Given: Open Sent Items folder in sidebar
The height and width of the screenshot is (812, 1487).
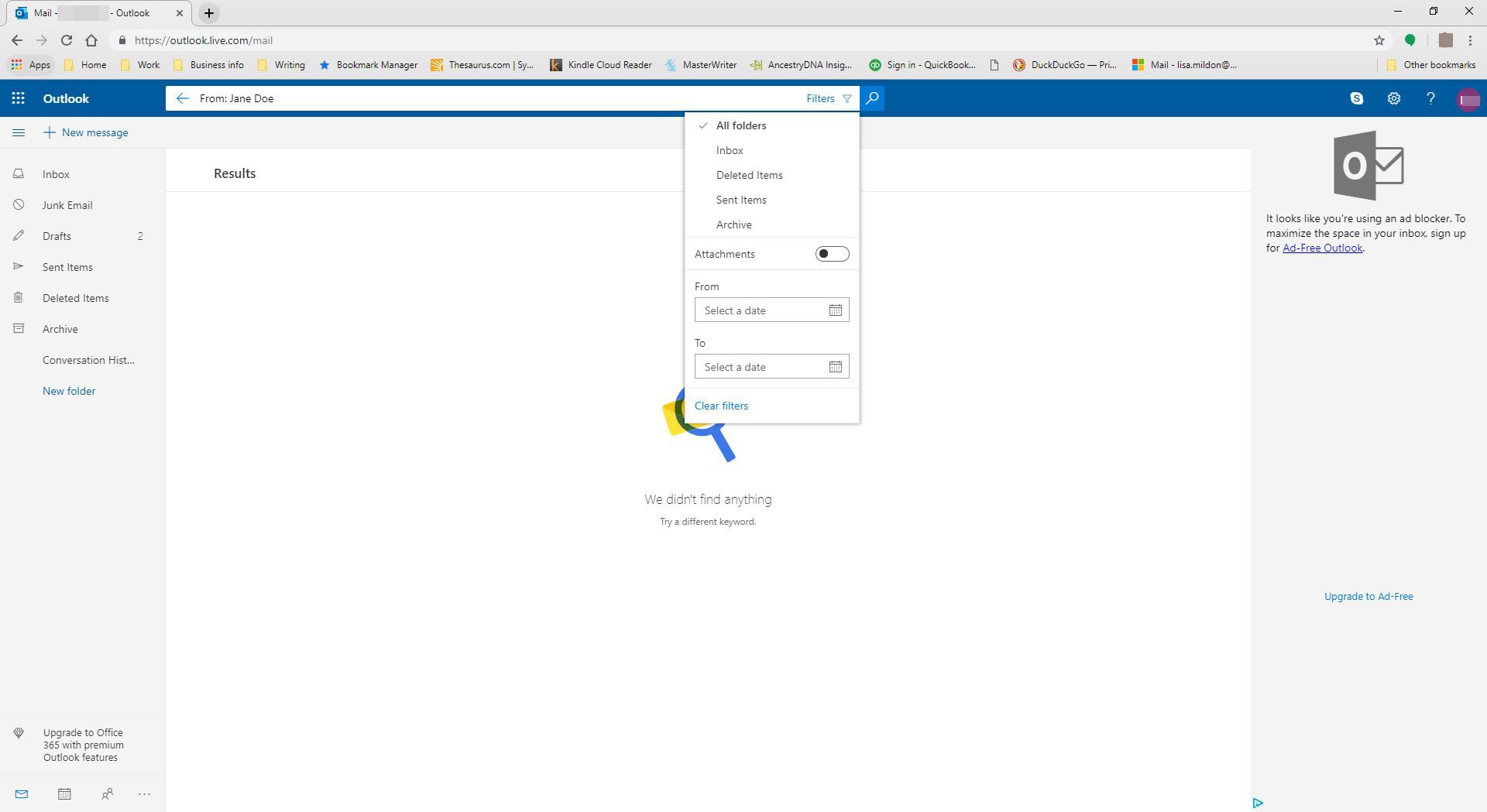Looking at the screenshot, I should pyautogui.click(x=82, y=267).
